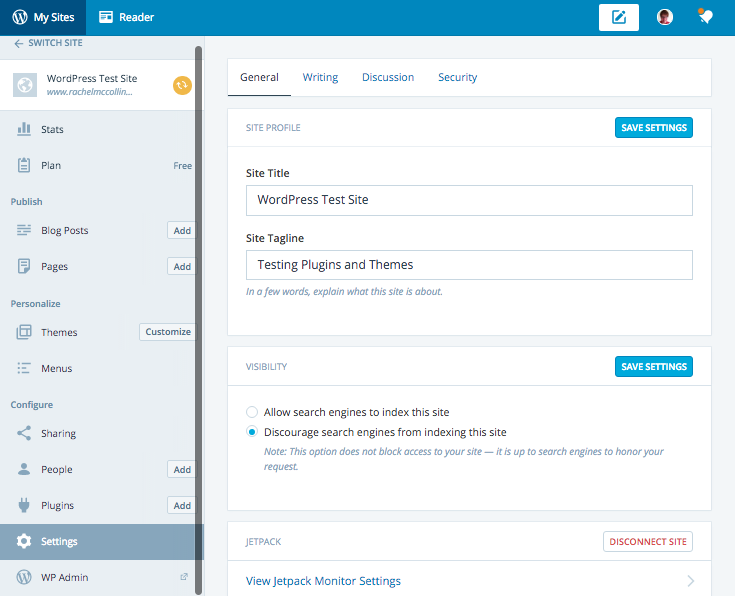Open View Jetpack Monitor Settings link
This screenshot has height=596, width=735.
coord(323,581)
